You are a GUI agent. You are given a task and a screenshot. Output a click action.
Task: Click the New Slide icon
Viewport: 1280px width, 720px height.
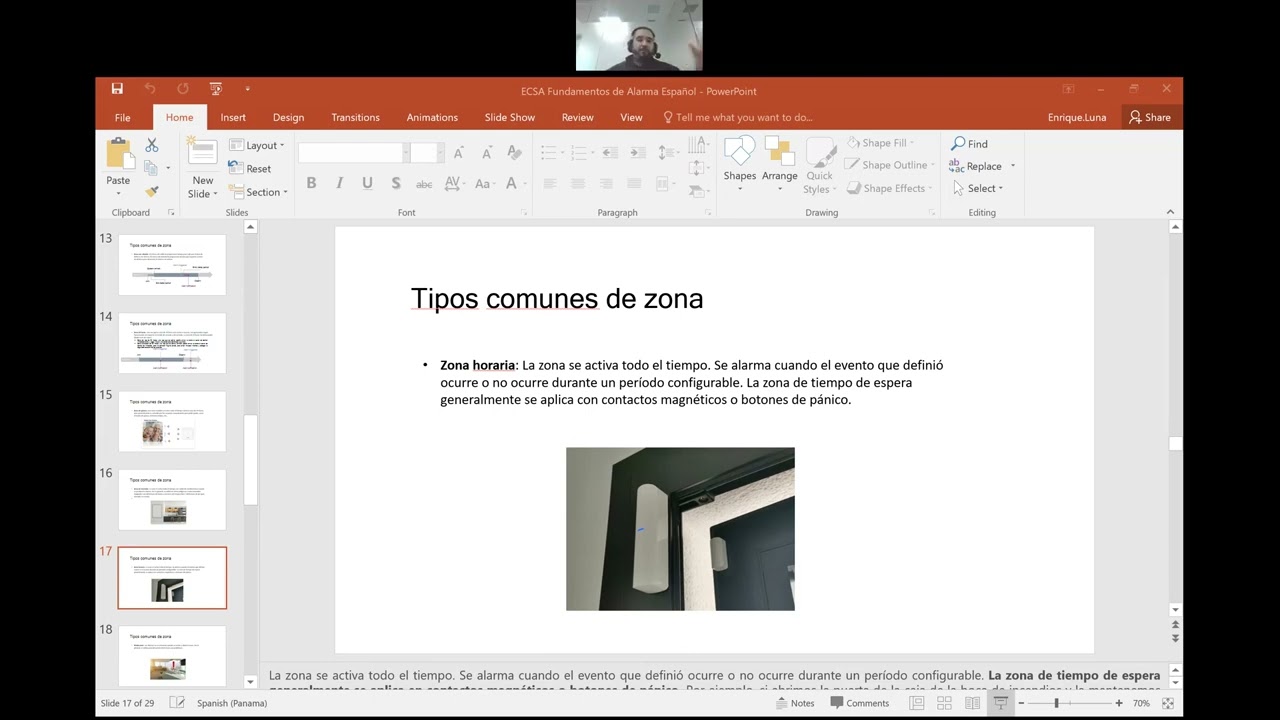click(203, 151)
